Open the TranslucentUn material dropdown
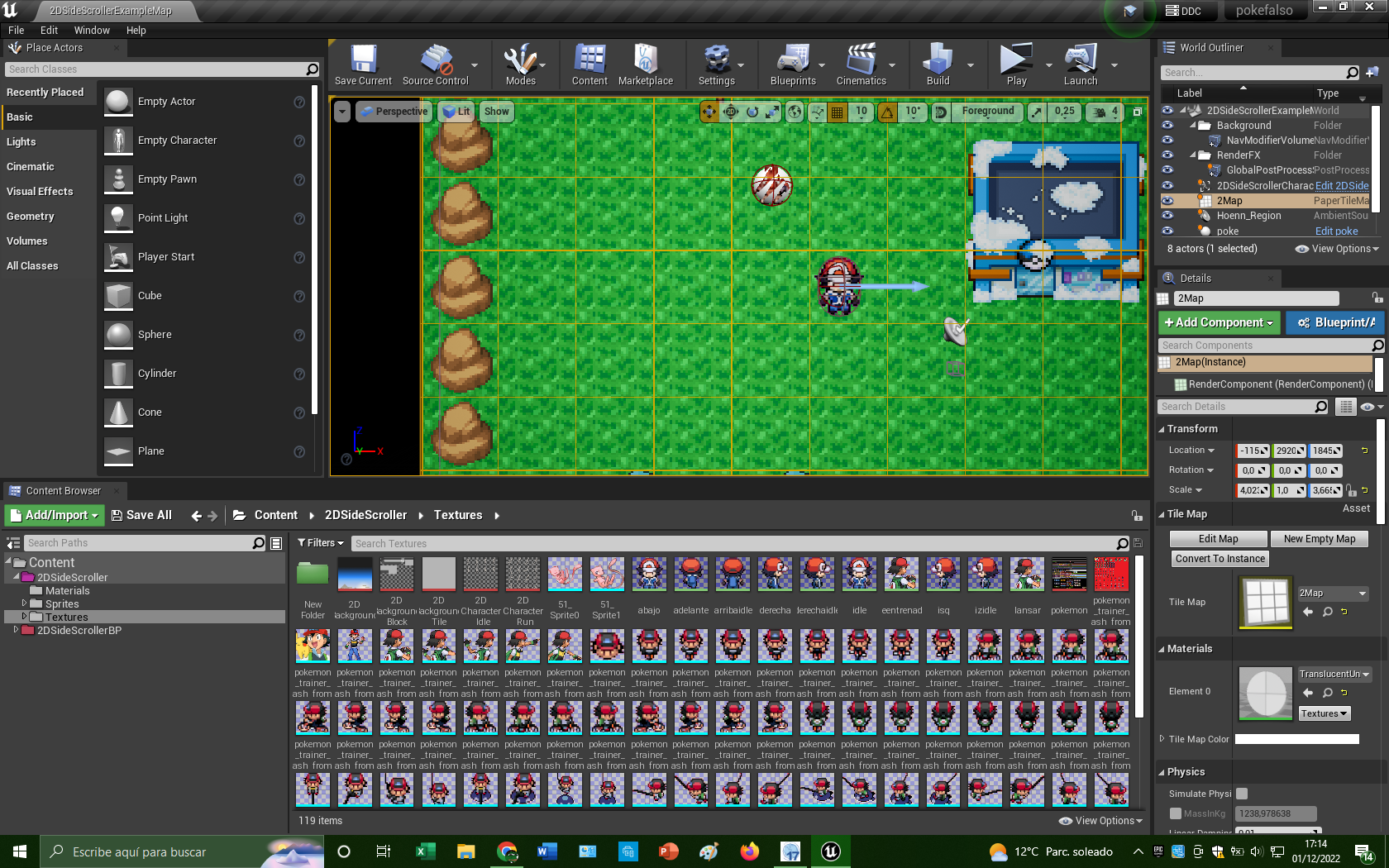 pos(1334,675)
